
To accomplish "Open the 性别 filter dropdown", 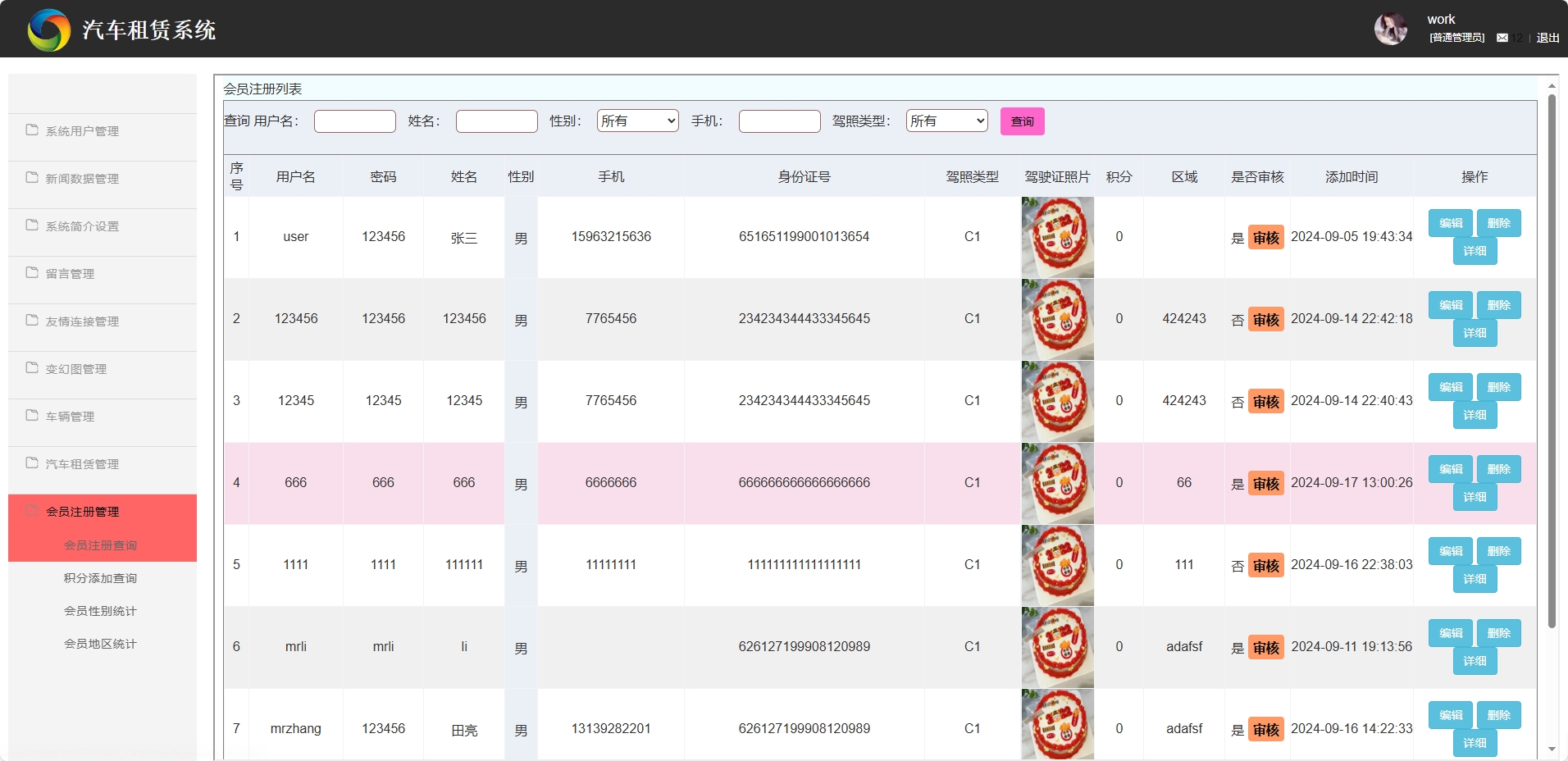I will 637,121.
